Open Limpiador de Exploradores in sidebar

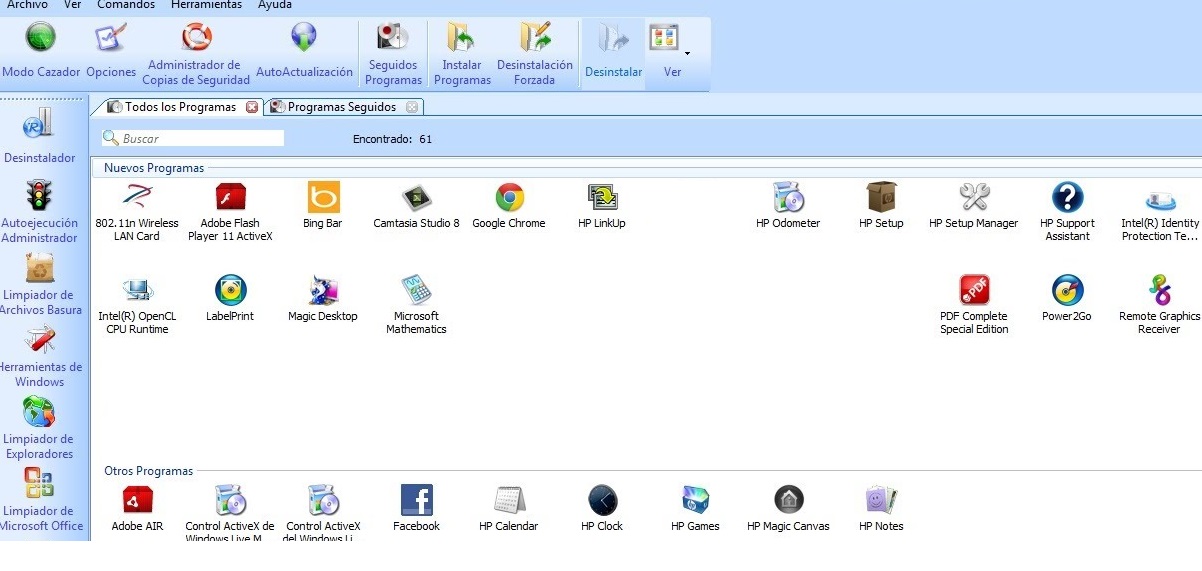(x=40, y=428)
